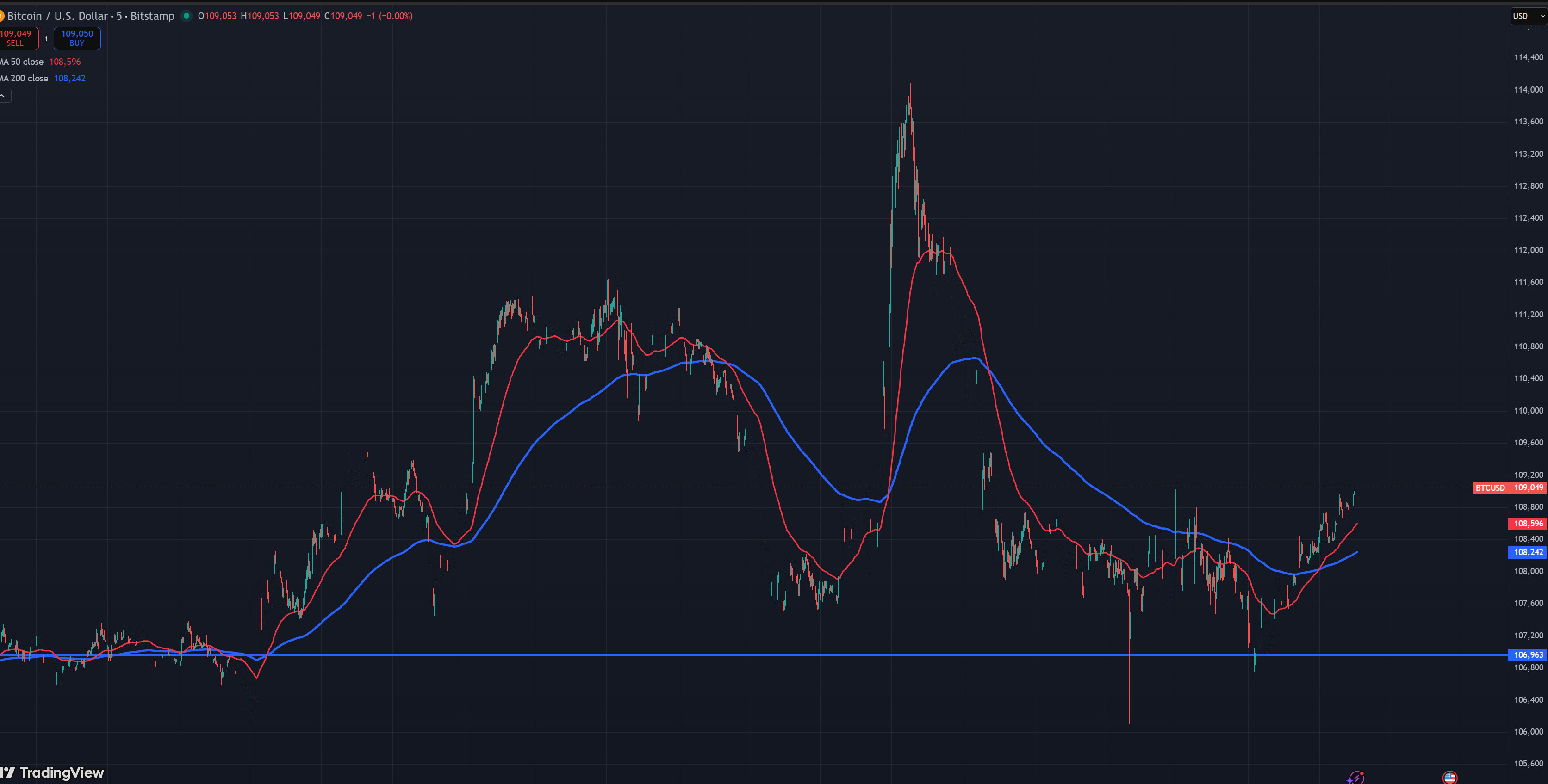Click the blue 108,242 MA label on the price axis
Viewport: 1548px width, 784px height.
[x=1528, y=553]
